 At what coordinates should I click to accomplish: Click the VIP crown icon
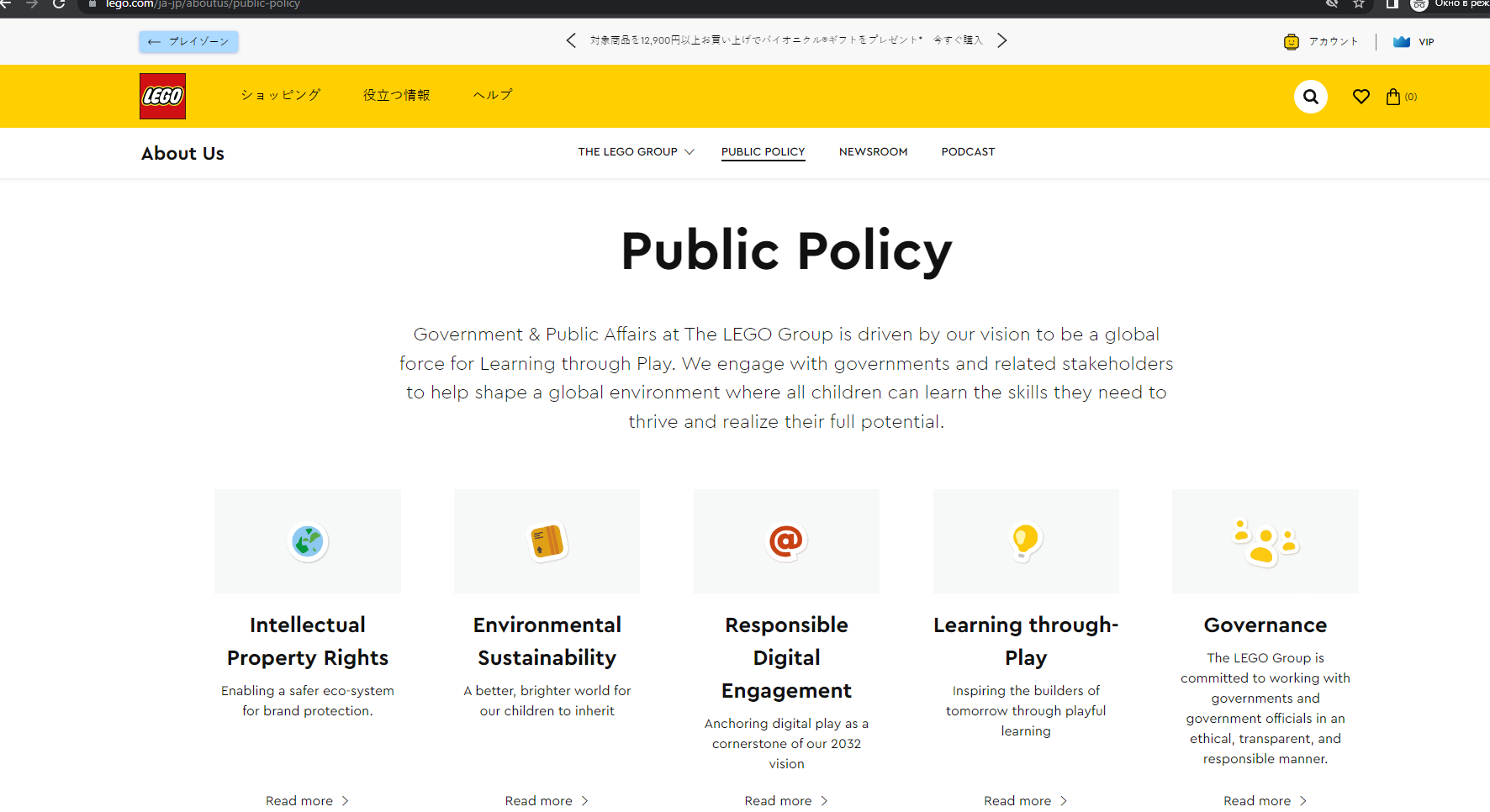[x=1402, y=42]
